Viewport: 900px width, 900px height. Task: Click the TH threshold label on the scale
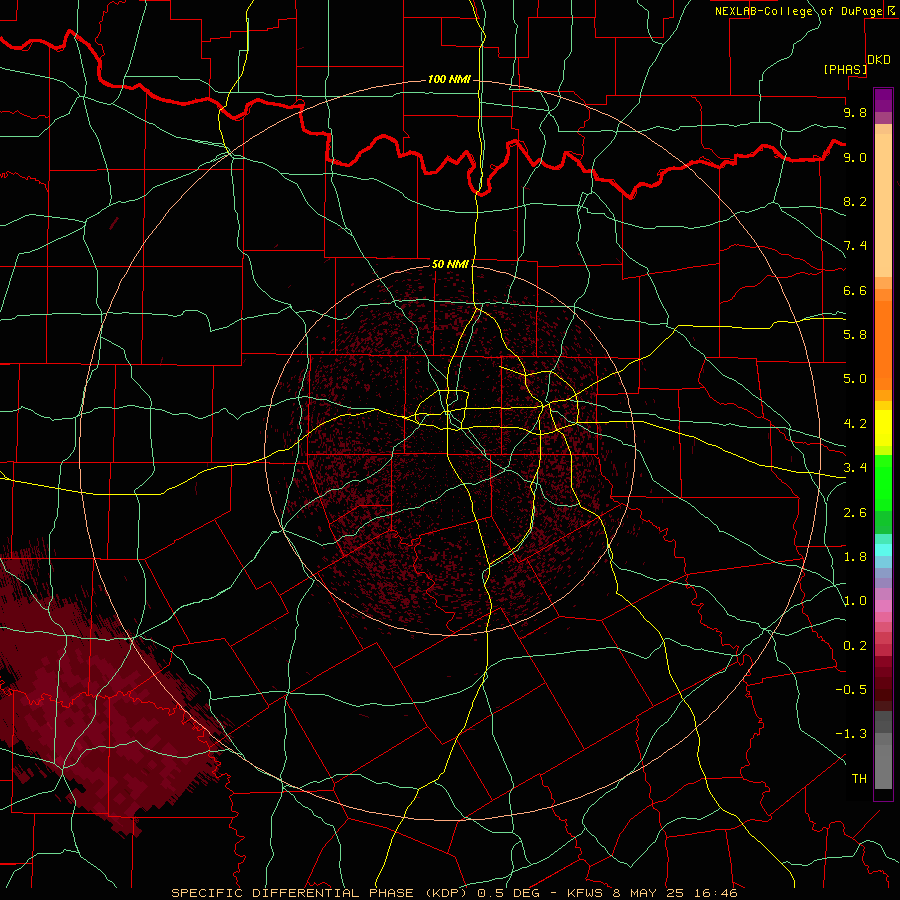(859, 779)
